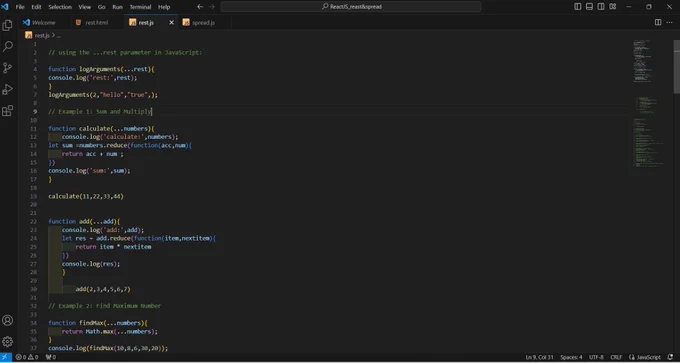Click the ReactJS_reast&spread search box
Viewport: 680px width, 363px height.
pos(351,7)
